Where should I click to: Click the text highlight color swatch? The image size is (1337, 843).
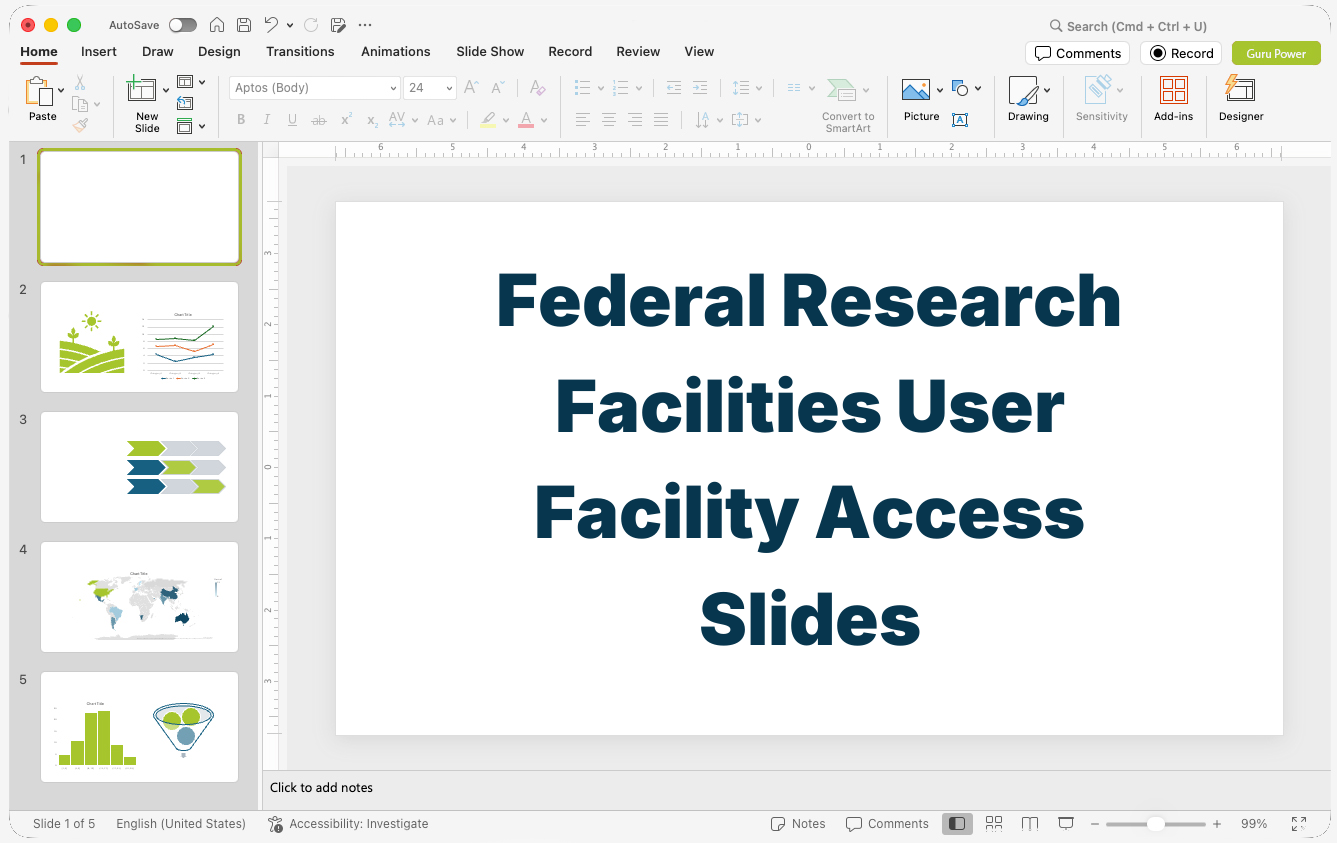488,120
